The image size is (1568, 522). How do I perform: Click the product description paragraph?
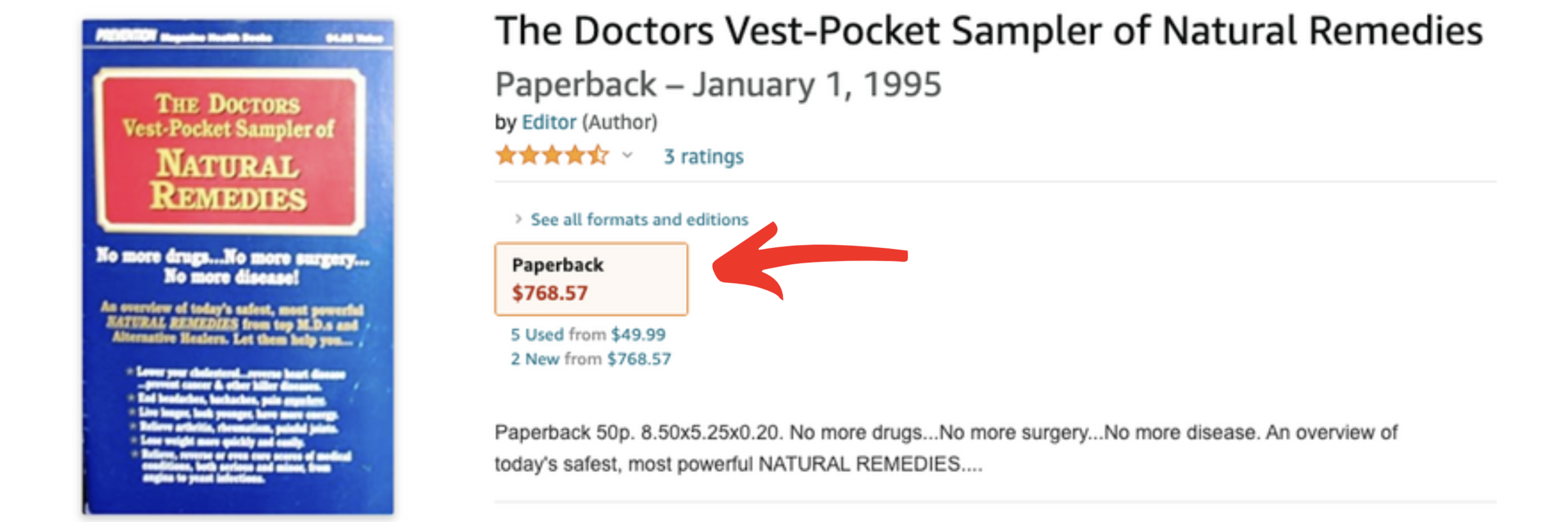(946, 448)
